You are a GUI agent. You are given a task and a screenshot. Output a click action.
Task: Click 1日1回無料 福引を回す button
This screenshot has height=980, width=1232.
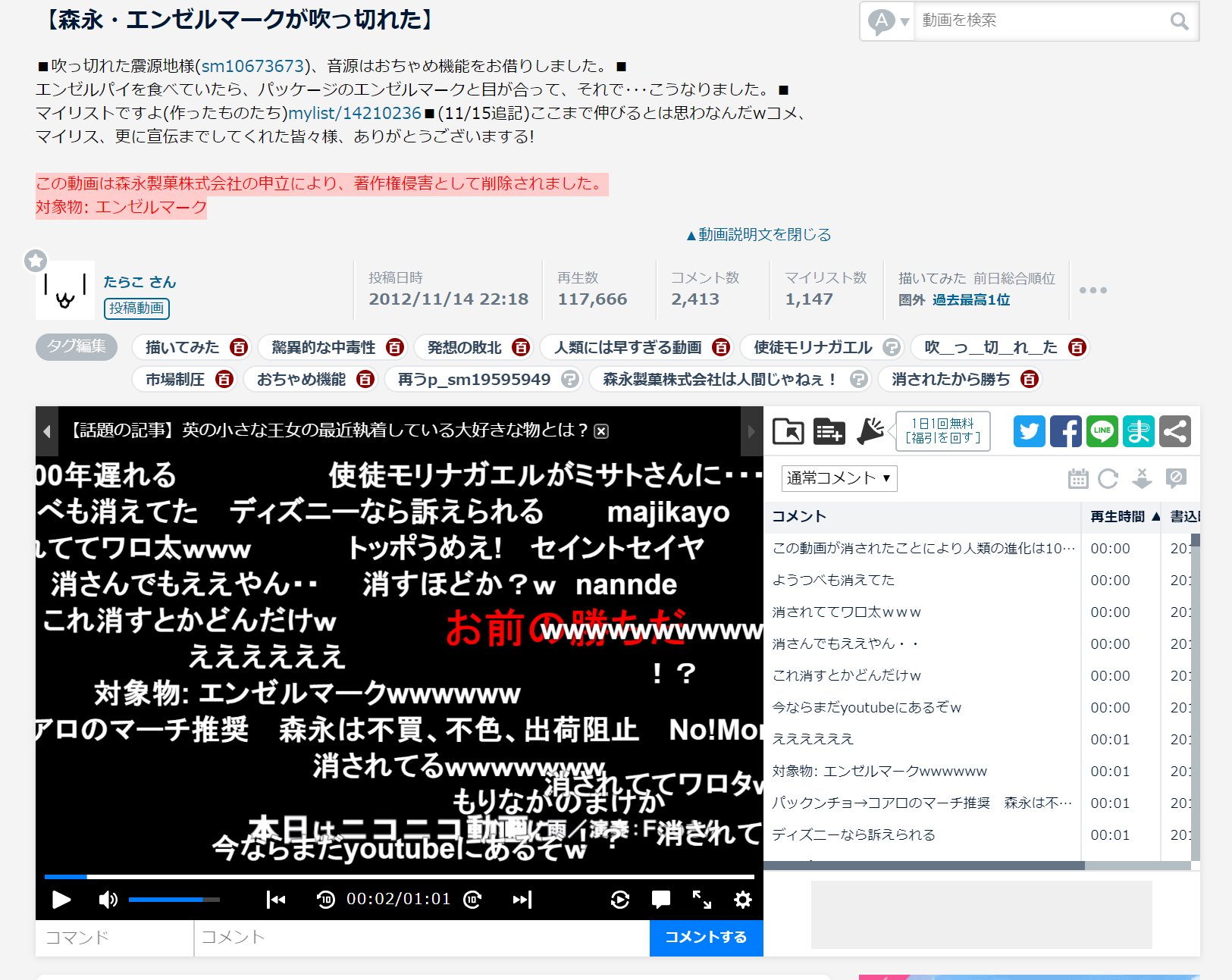pyautogui.click(x=942, y=431)
